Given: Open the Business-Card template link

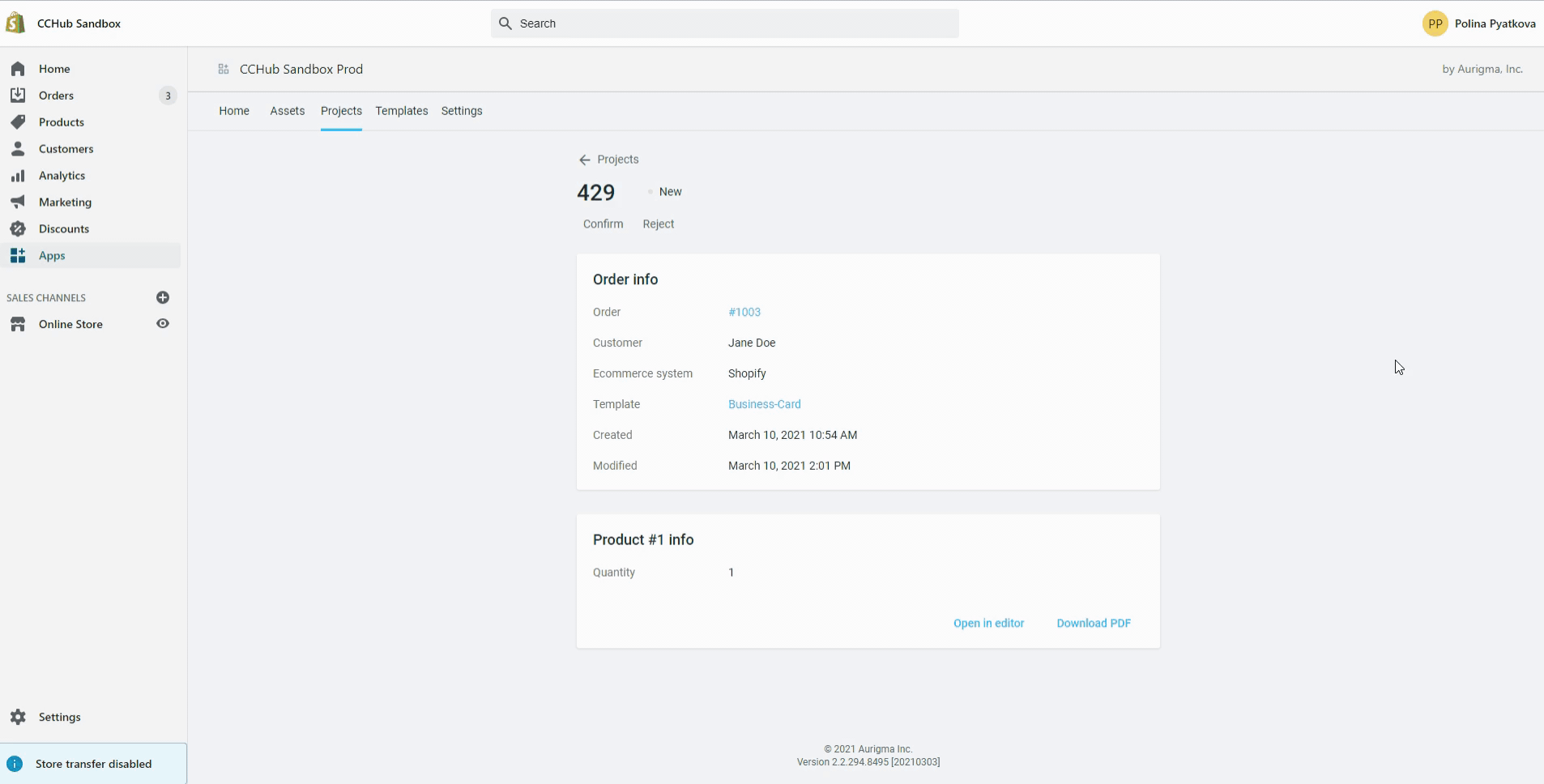Looking at the screenshot, I should tap(764, 404).
